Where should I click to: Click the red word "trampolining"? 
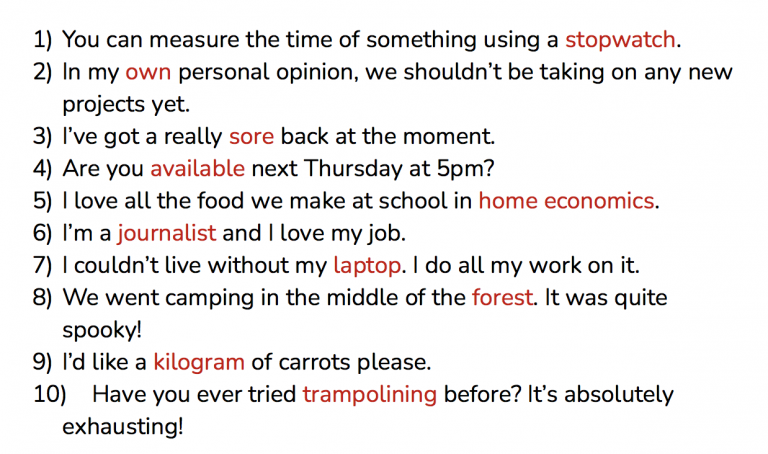tap(369, 395)
